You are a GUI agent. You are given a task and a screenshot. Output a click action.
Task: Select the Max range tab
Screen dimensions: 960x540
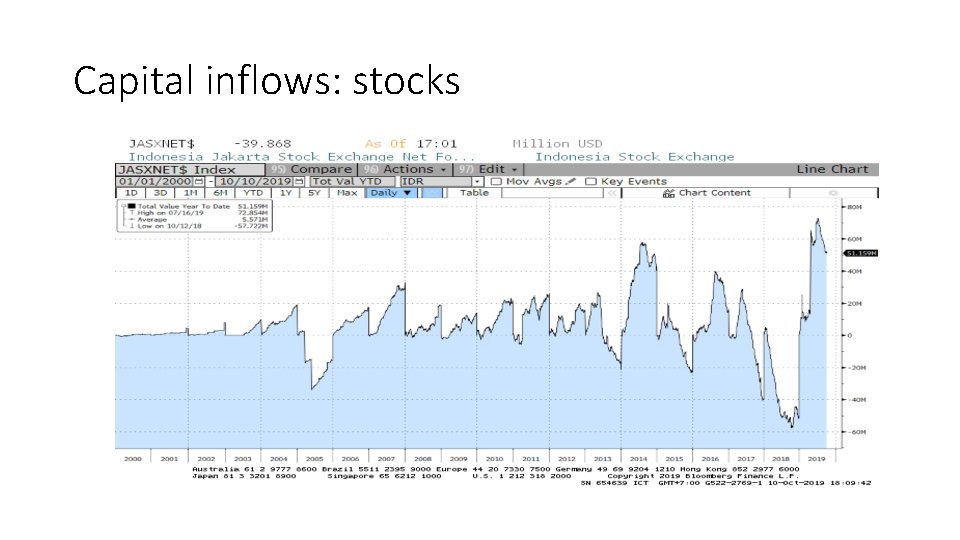click(347, 193)
